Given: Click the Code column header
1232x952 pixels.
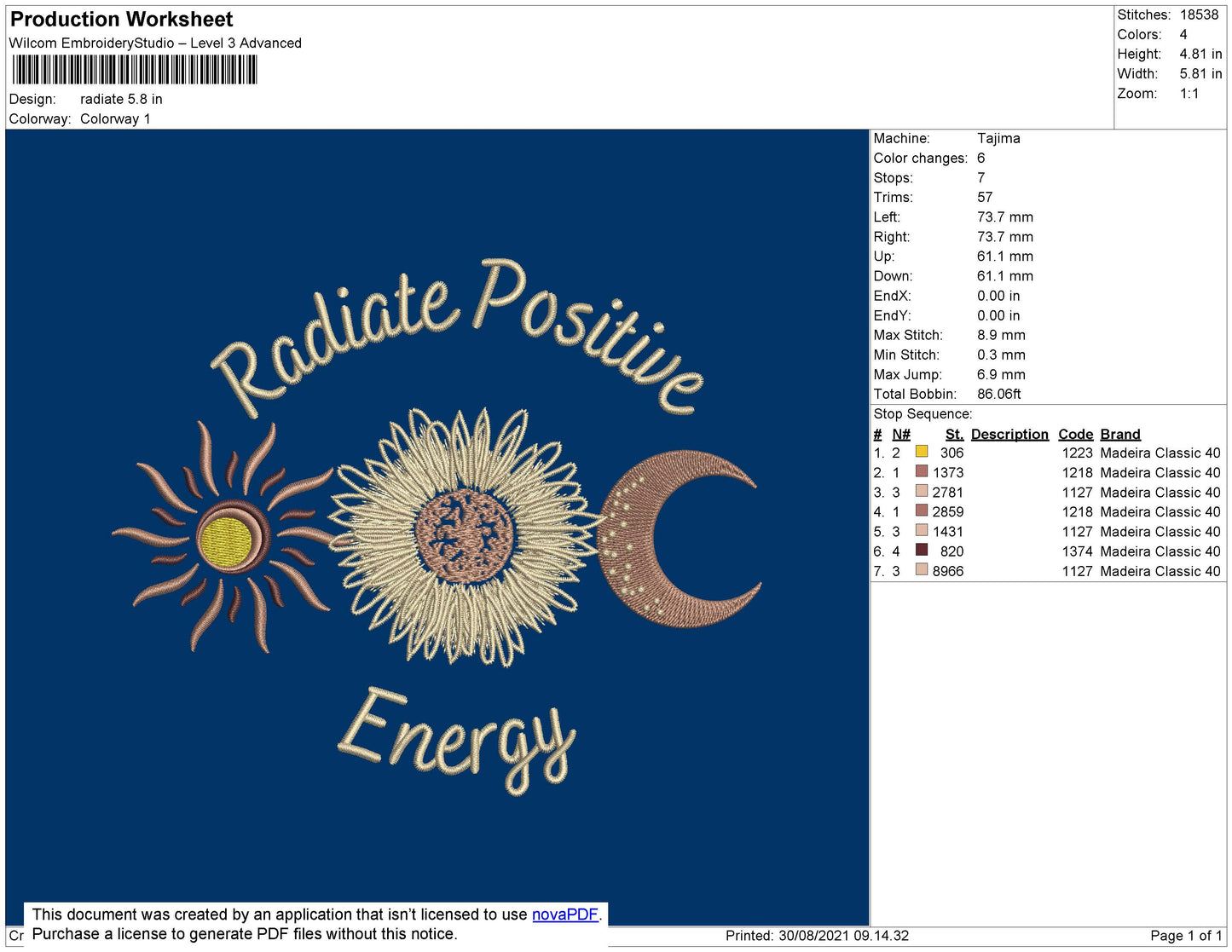Looking at the screenshot, I should [1076, 435].
